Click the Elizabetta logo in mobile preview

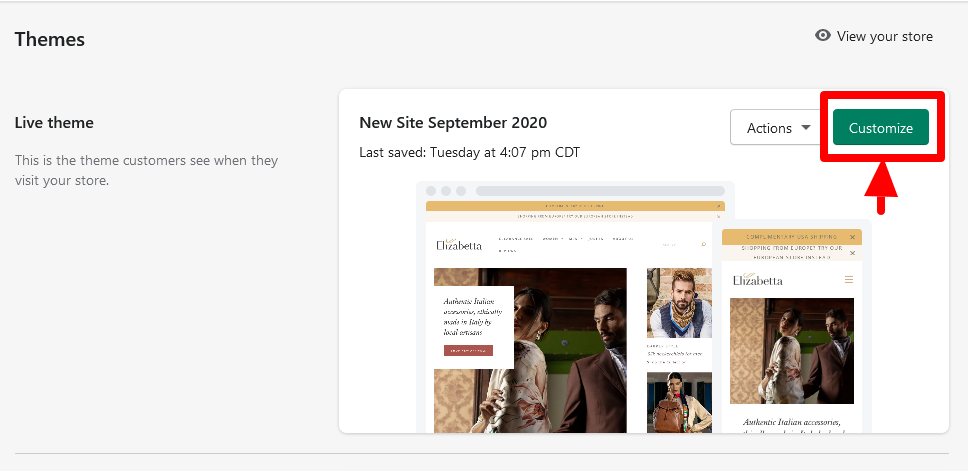pos(757,279)
